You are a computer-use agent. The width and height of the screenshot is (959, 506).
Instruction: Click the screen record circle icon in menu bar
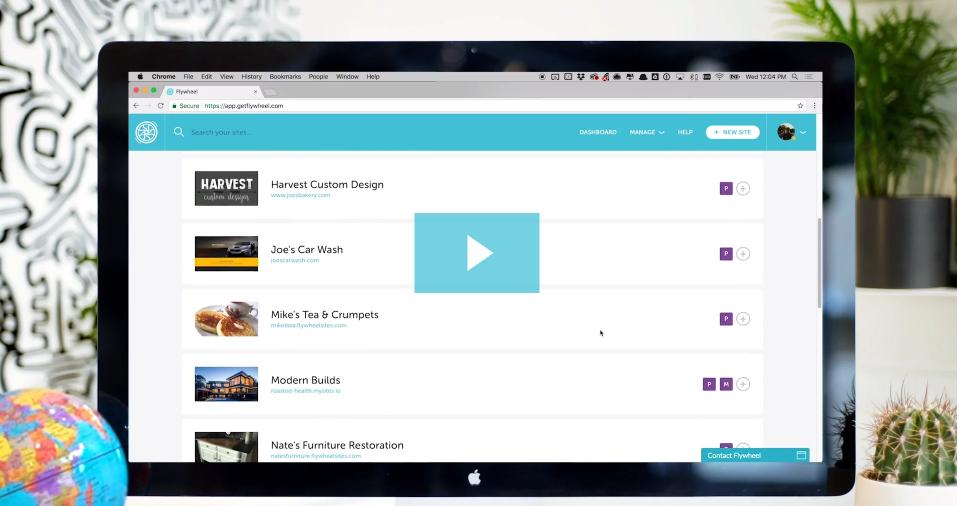click(x=542, y=76)
